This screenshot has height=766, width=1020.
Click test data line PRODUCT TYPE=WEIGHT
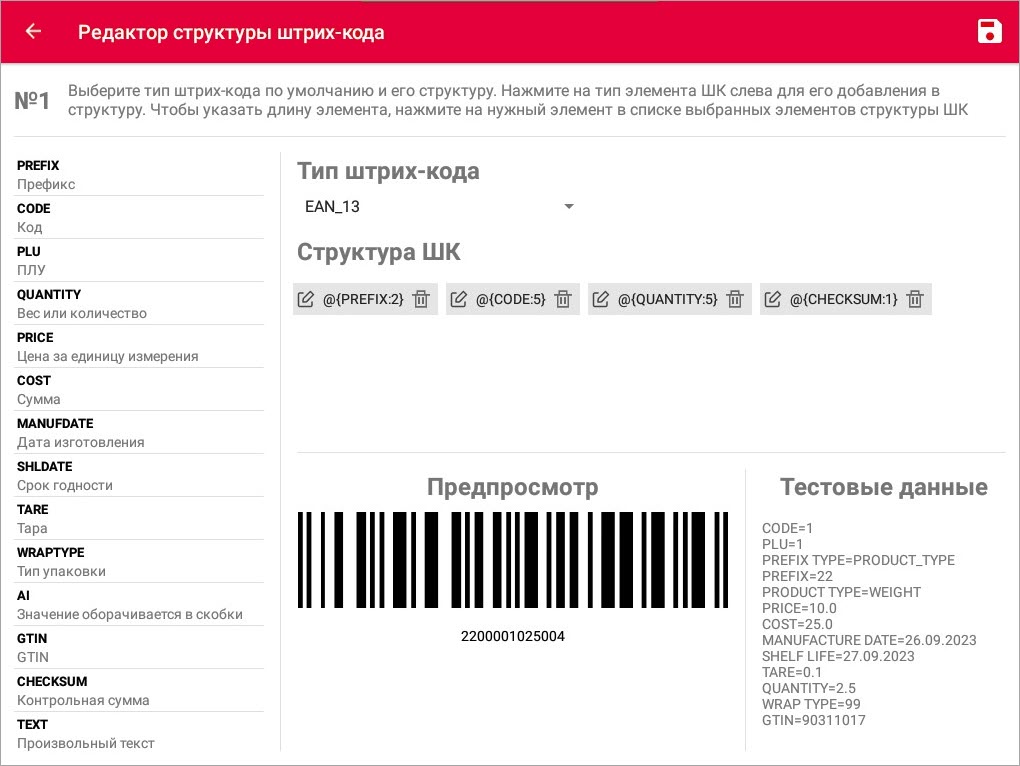coord(841,592)
